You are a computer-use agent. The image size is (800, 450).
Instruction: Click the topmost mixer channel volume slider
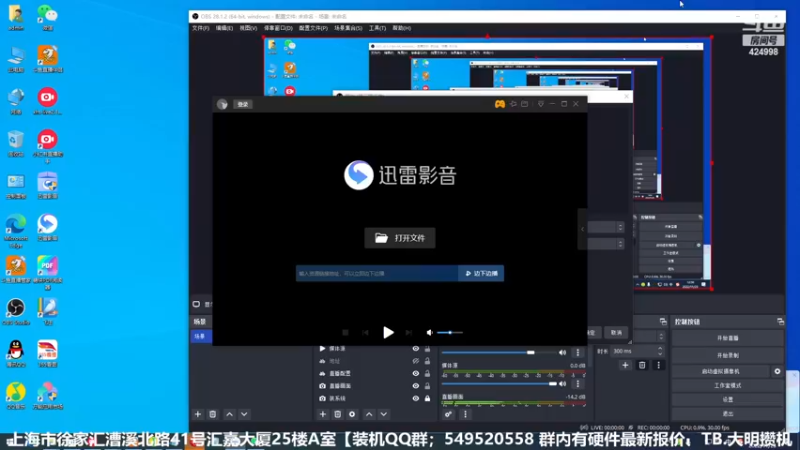499,353
